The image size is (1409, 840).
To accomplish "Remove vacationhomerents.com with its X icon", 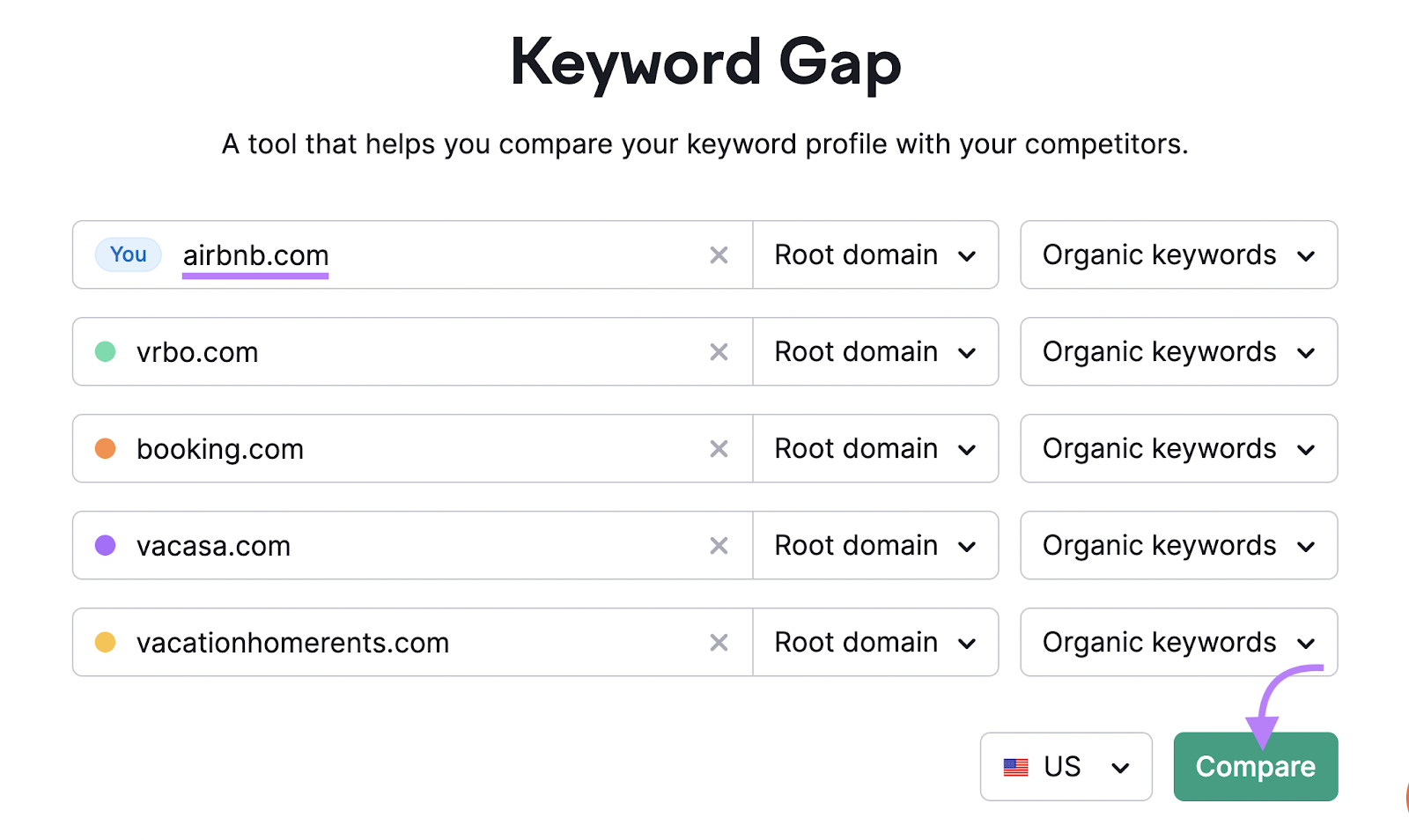I will (x=719, y=642).
